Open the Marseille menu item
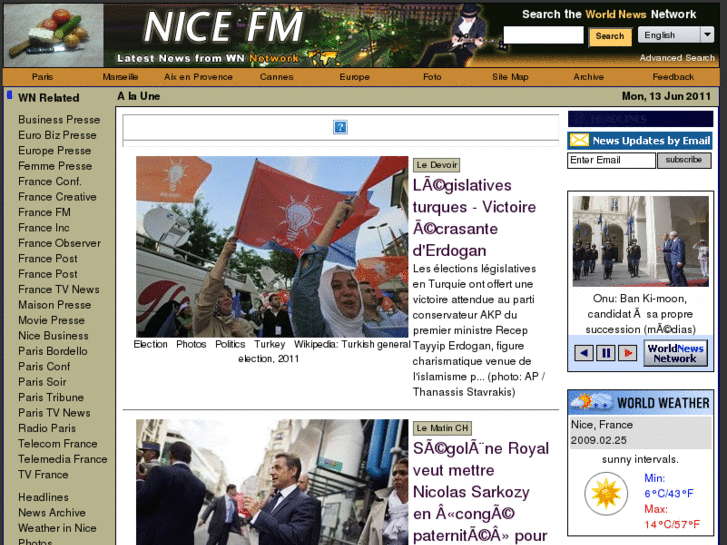 pos(120,77)
